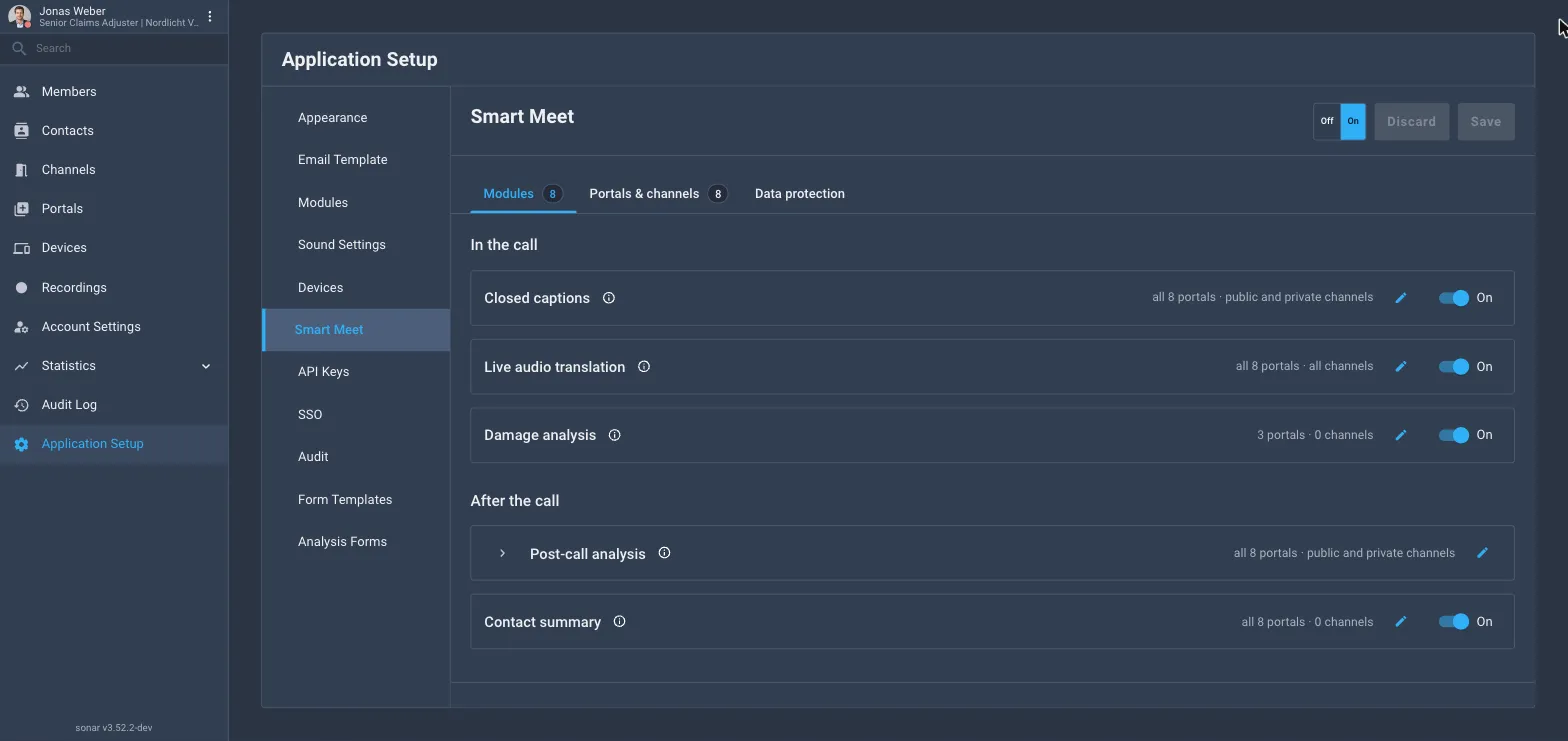Expand the Statistics submenu chevron
The height and width of the screenshot is (741, 1568).
point(206,366)
